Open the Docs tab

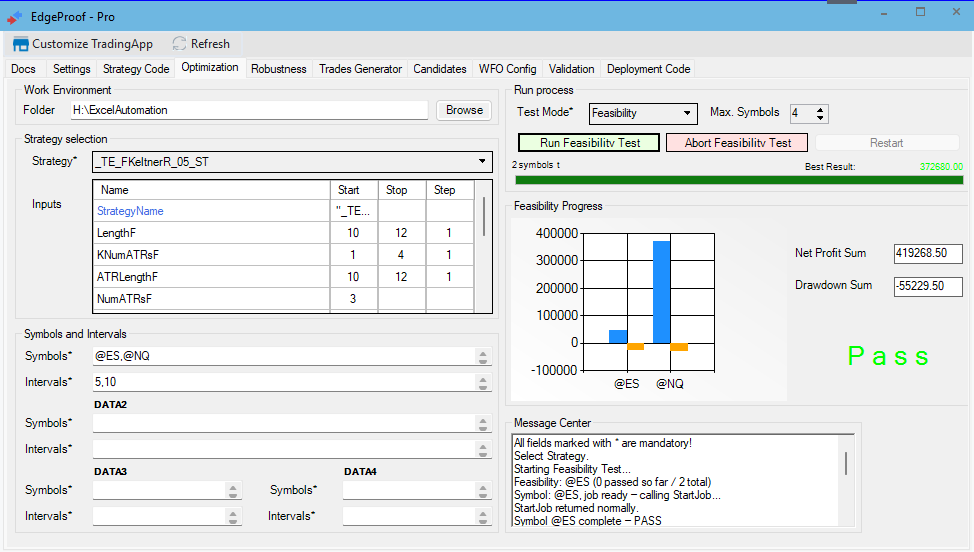click(x=24, y=69)
